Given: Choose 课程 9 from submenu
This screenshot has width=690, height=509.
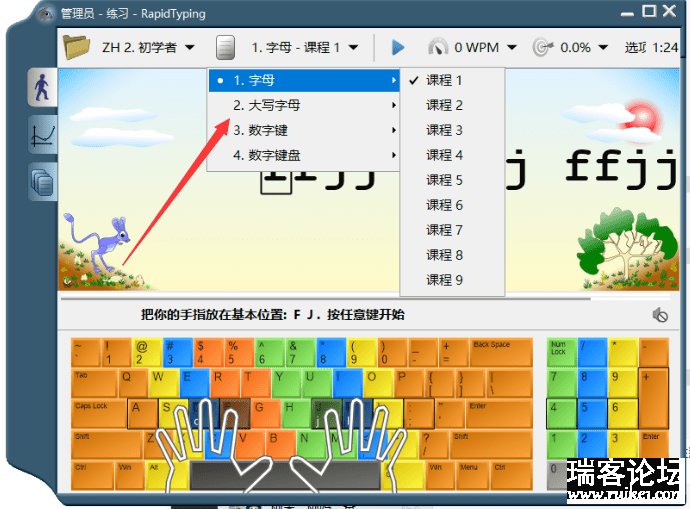Looking at the screenshot, I should coord(452,280).
